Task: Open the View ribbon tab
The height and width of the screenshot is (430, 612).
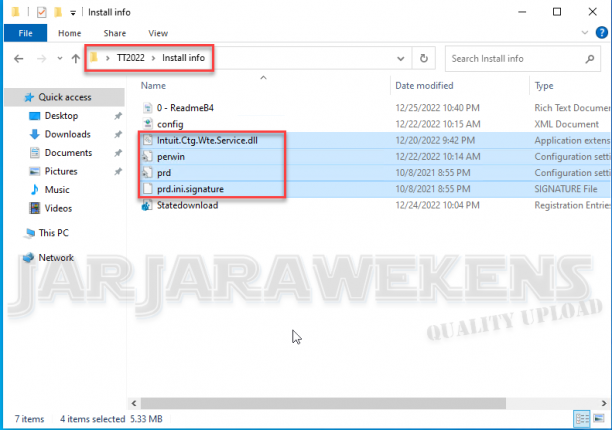Action: [158, 33]
